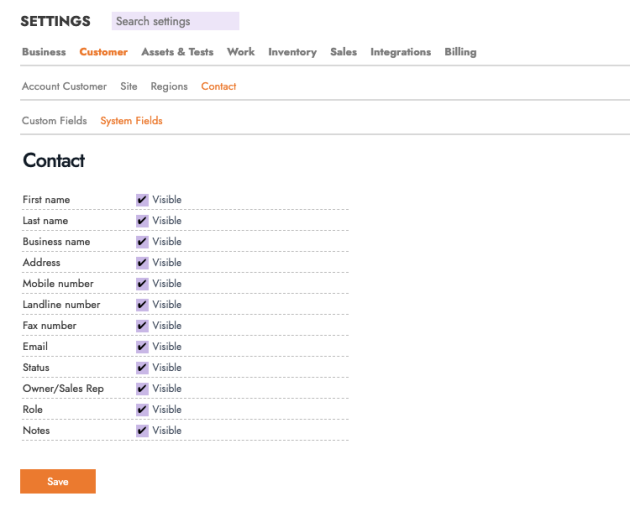
Task: Go to the Inventory tab
Action: (292, 52)
